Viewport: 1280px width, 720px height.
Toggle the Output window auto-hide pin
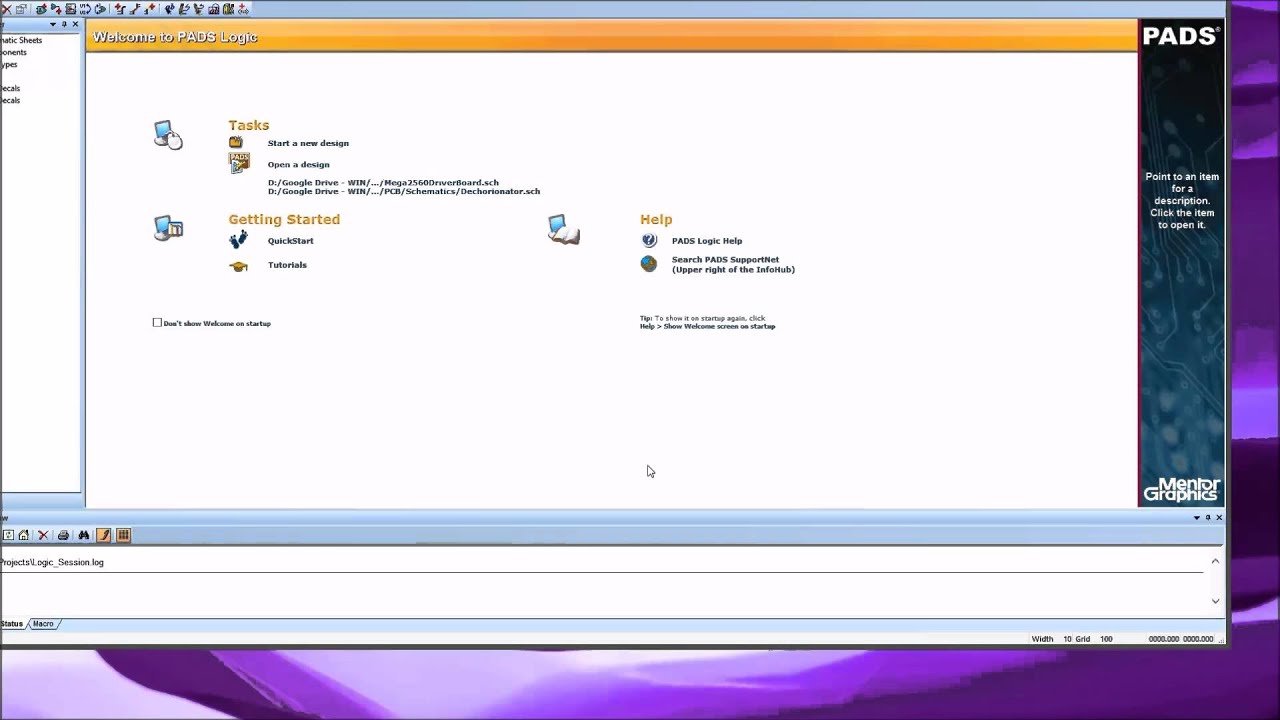tap(1208, 518)
